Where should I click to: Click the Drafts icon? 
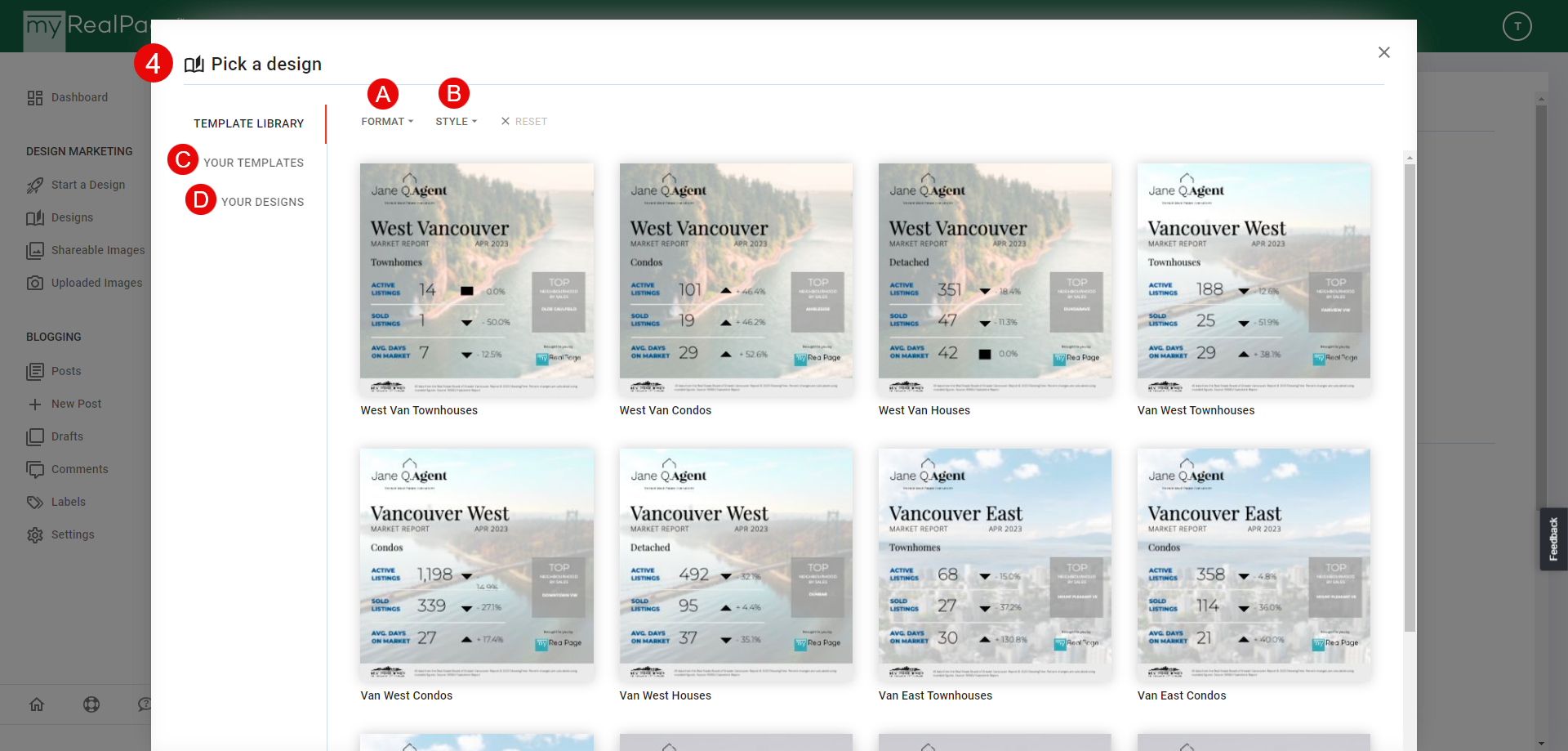click(34, 437)
